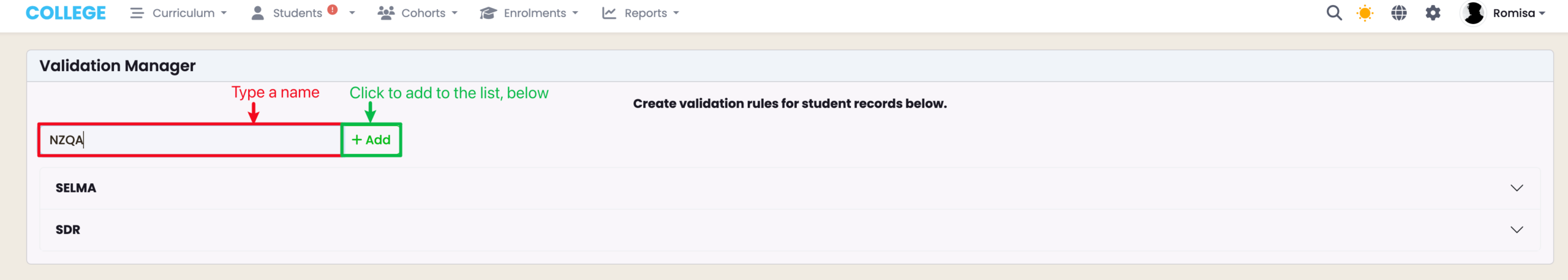The width and height of the screenshot is (1568, 280).
Task: Open the globe language icon
Action: tap(1399, 13)
